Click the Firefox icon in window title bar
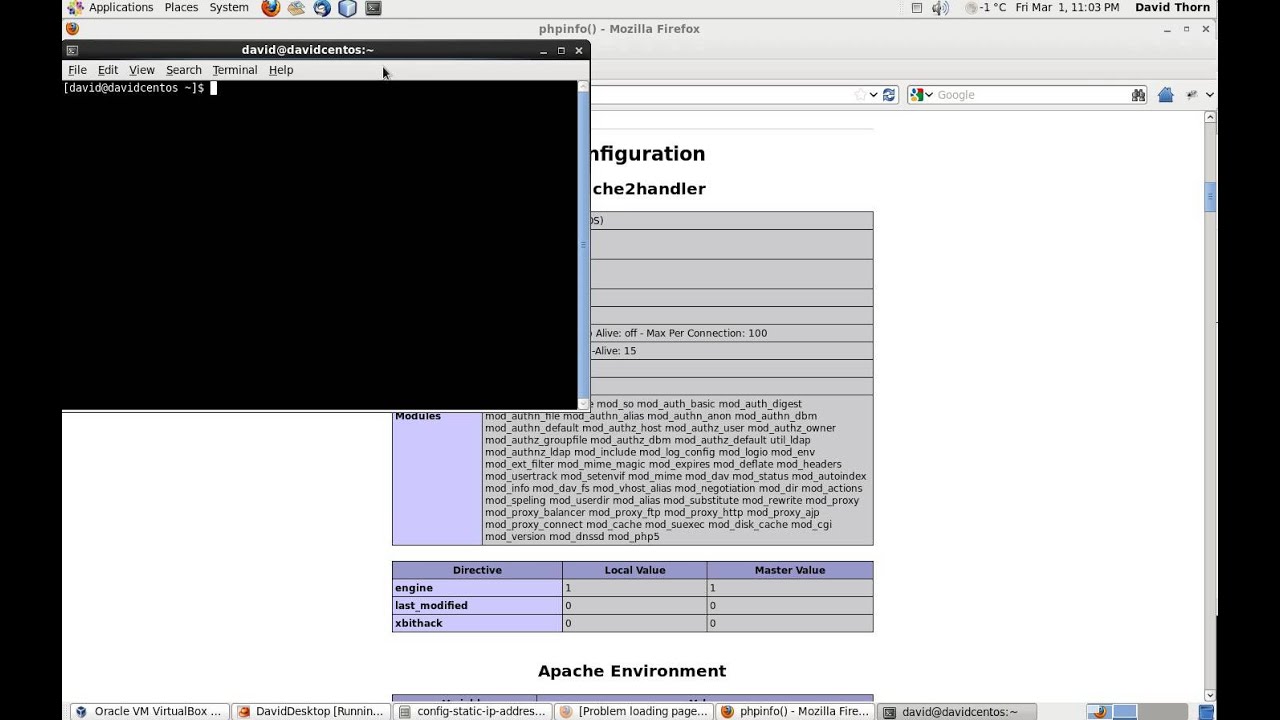1280x720 pixels. 72,29
